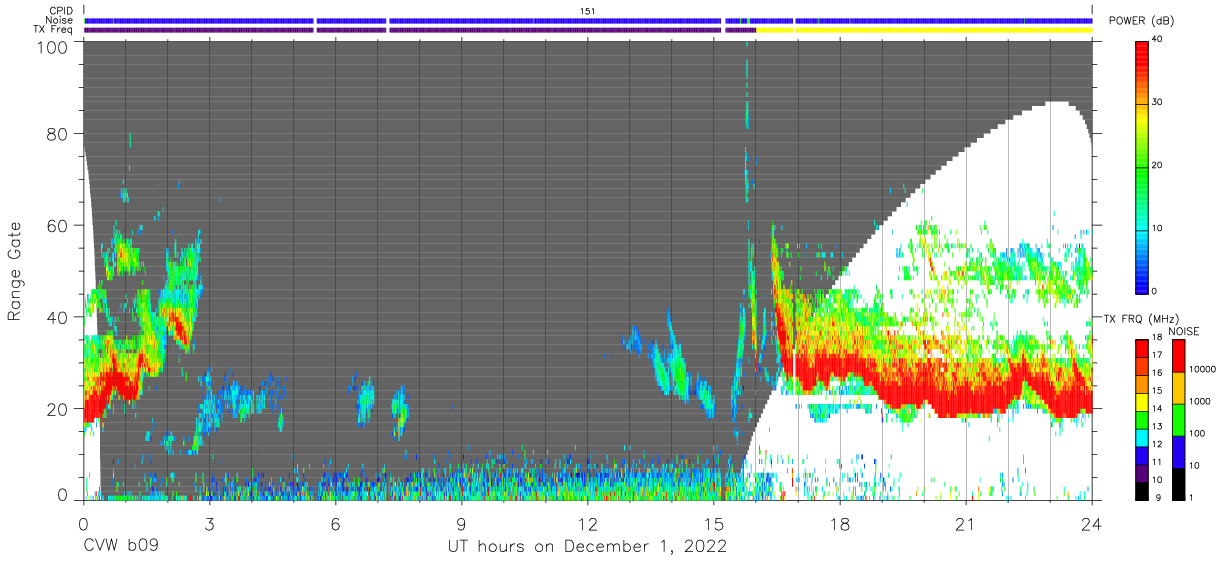Click the 6 tick on UT hours axis
The height and width of the screenshot is (567, 1228).
[x=335, y=524]
